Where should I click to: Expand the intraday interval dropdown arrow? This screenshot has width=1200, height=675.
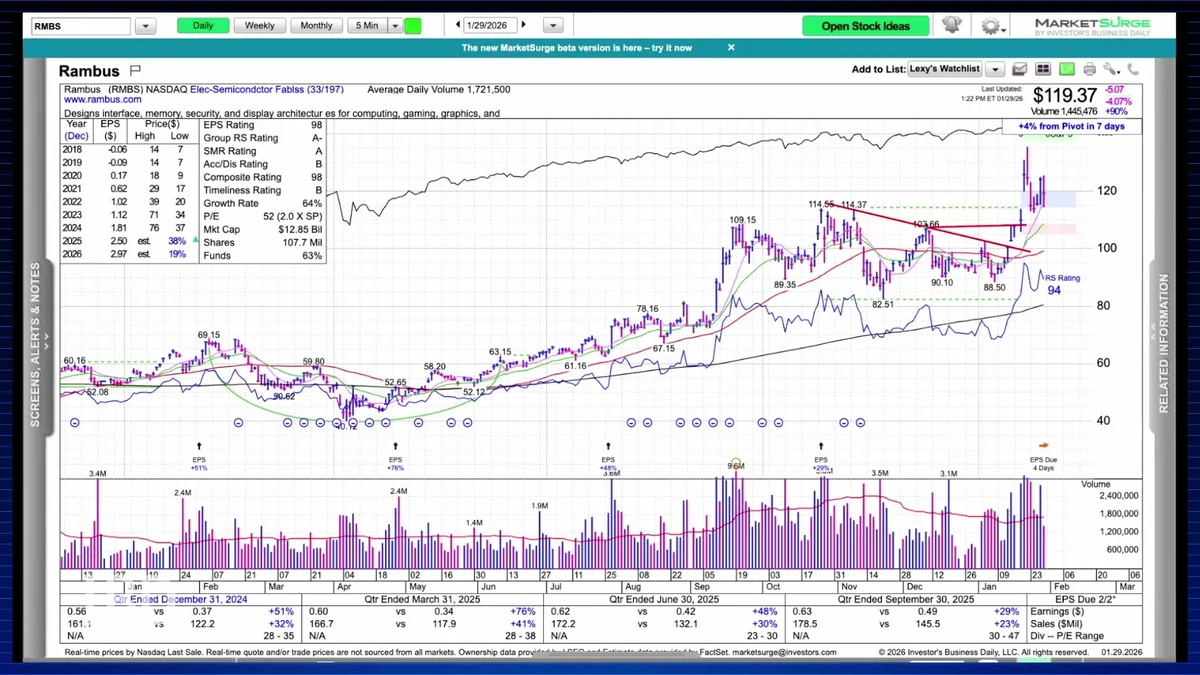tap(396, 26)
